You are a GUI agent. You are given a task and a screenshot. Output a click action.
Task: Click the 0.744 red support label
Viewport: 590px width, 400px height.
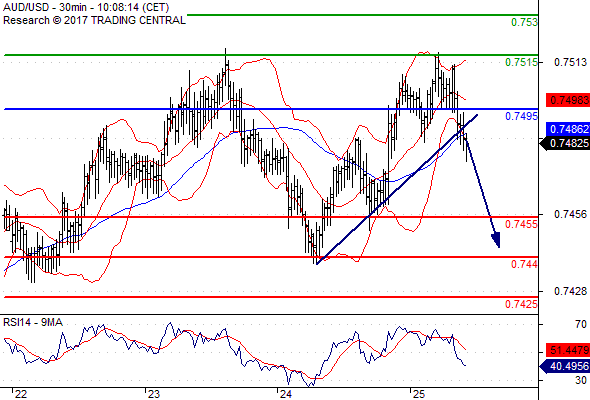[x=524, y=264]
